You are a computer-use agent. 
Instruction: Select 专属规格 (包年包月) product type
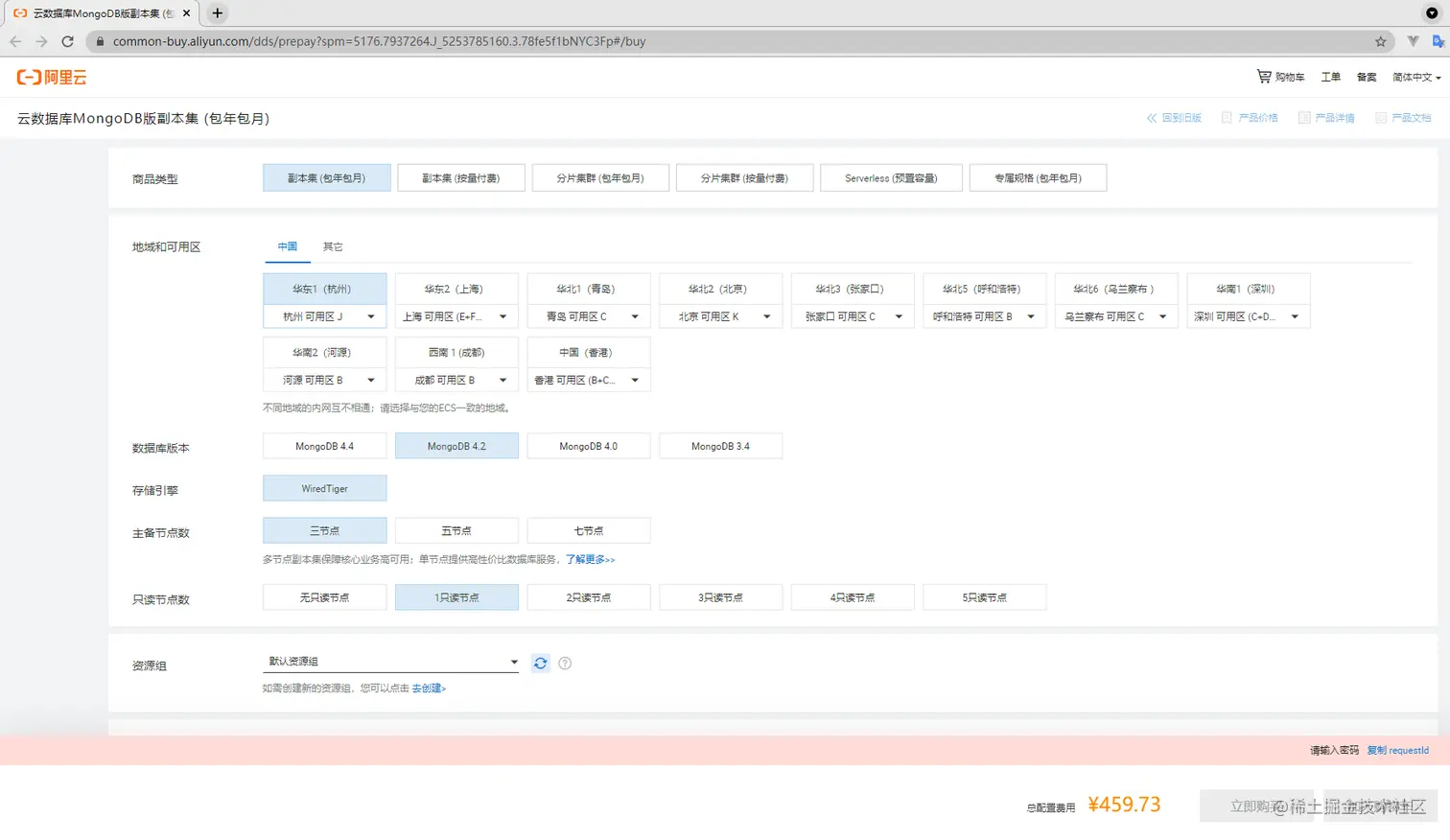point(1038,178)
